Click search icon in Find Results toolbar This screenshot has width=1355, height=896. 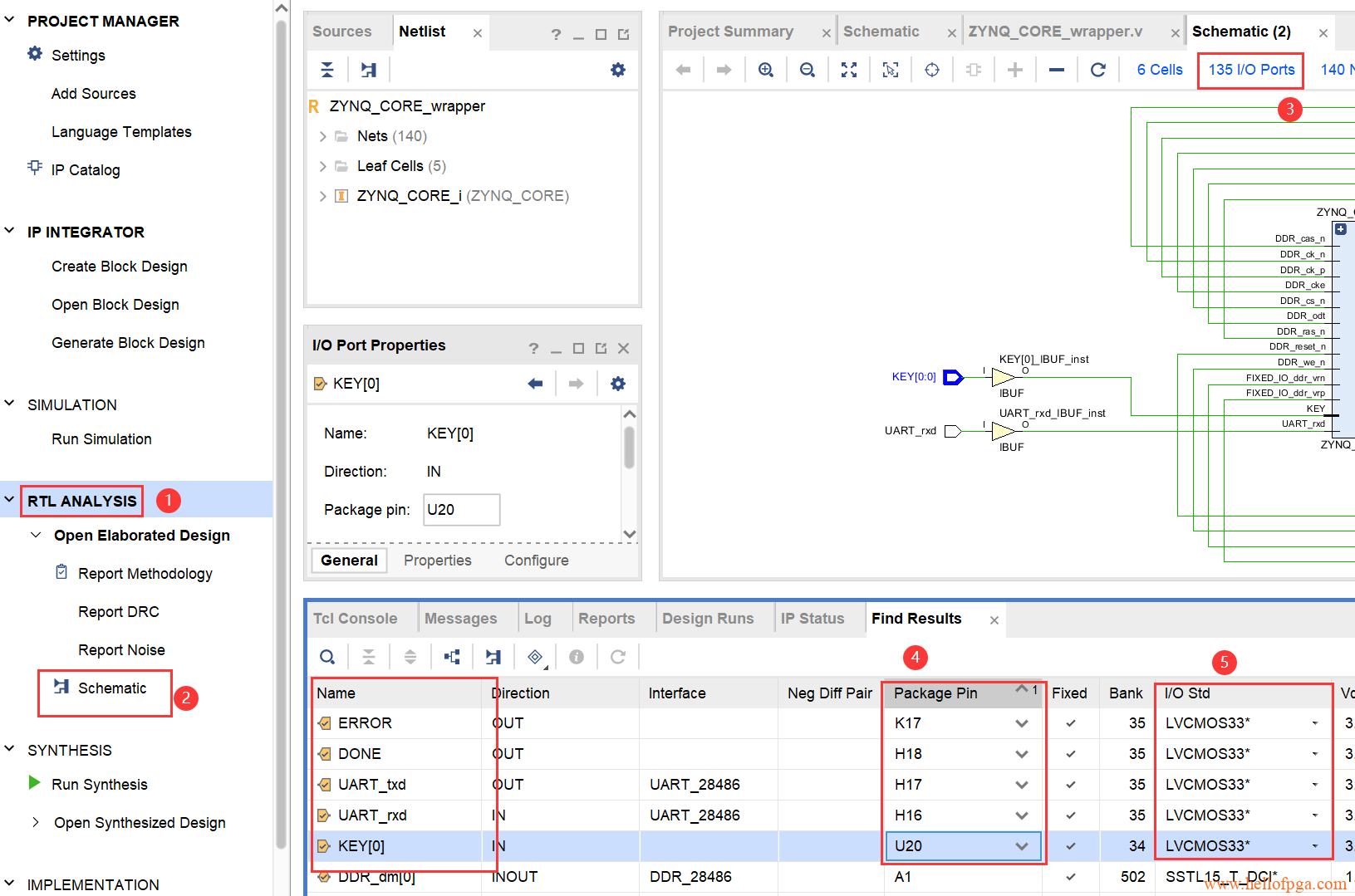pos(327,657)
